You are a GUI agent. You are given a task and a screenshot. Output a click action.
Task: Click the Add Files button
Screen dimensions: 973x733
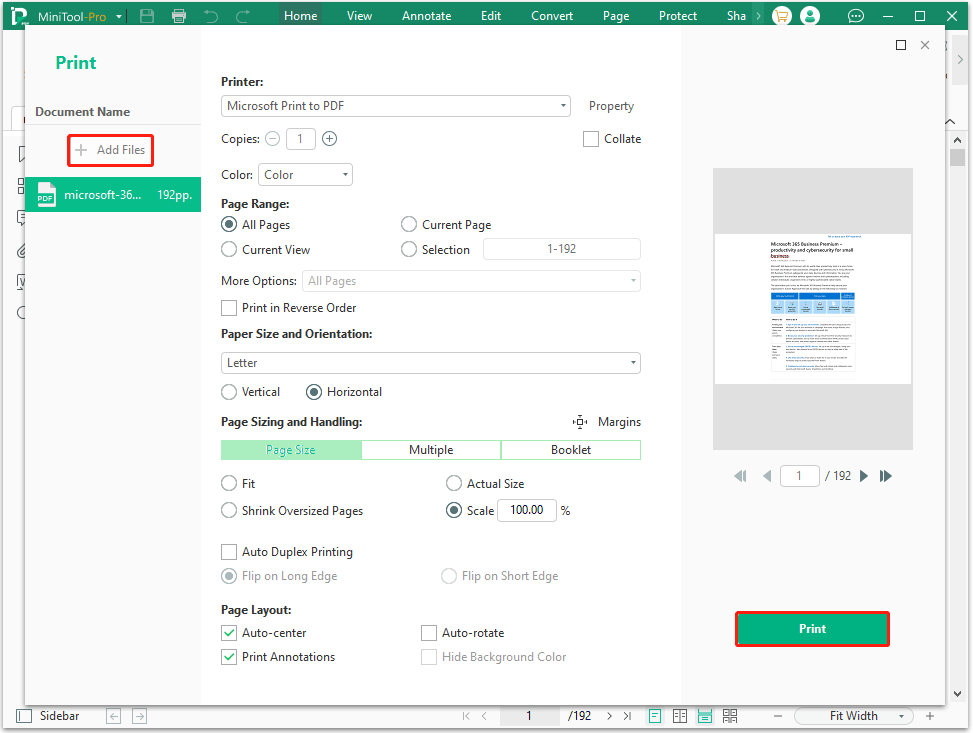point(110,150)
